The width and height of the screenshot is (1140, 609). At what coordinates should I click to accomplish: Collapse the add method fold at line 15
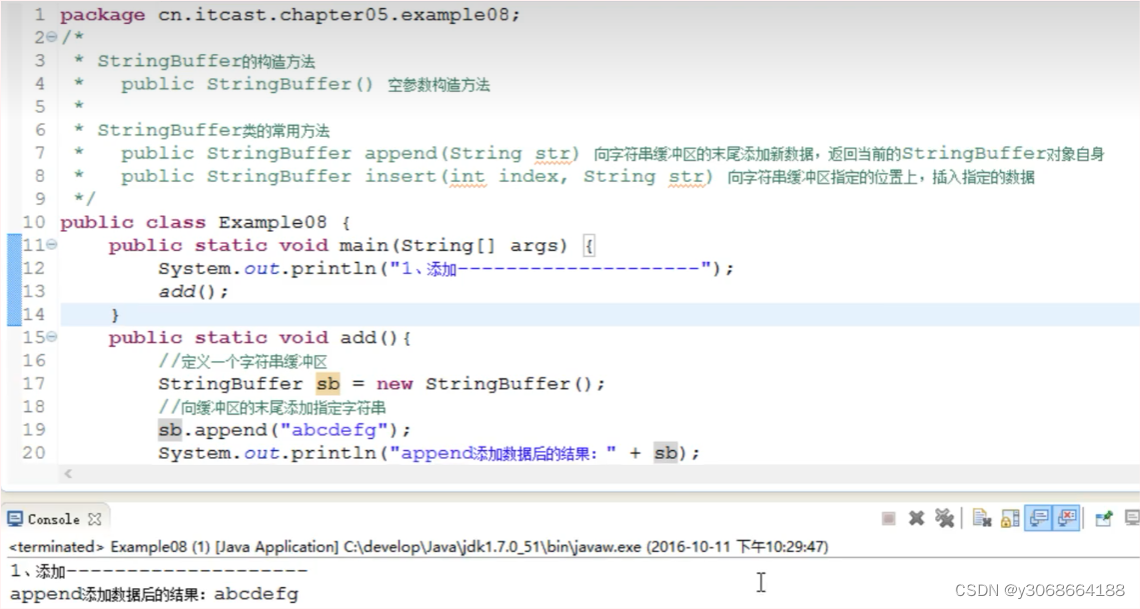[49, 337]
